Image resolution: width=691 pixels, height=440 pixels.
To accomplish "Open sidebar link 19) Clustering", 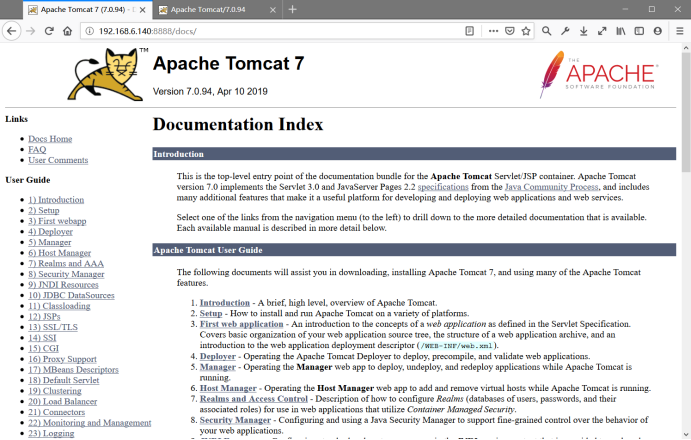I will 55,391.
